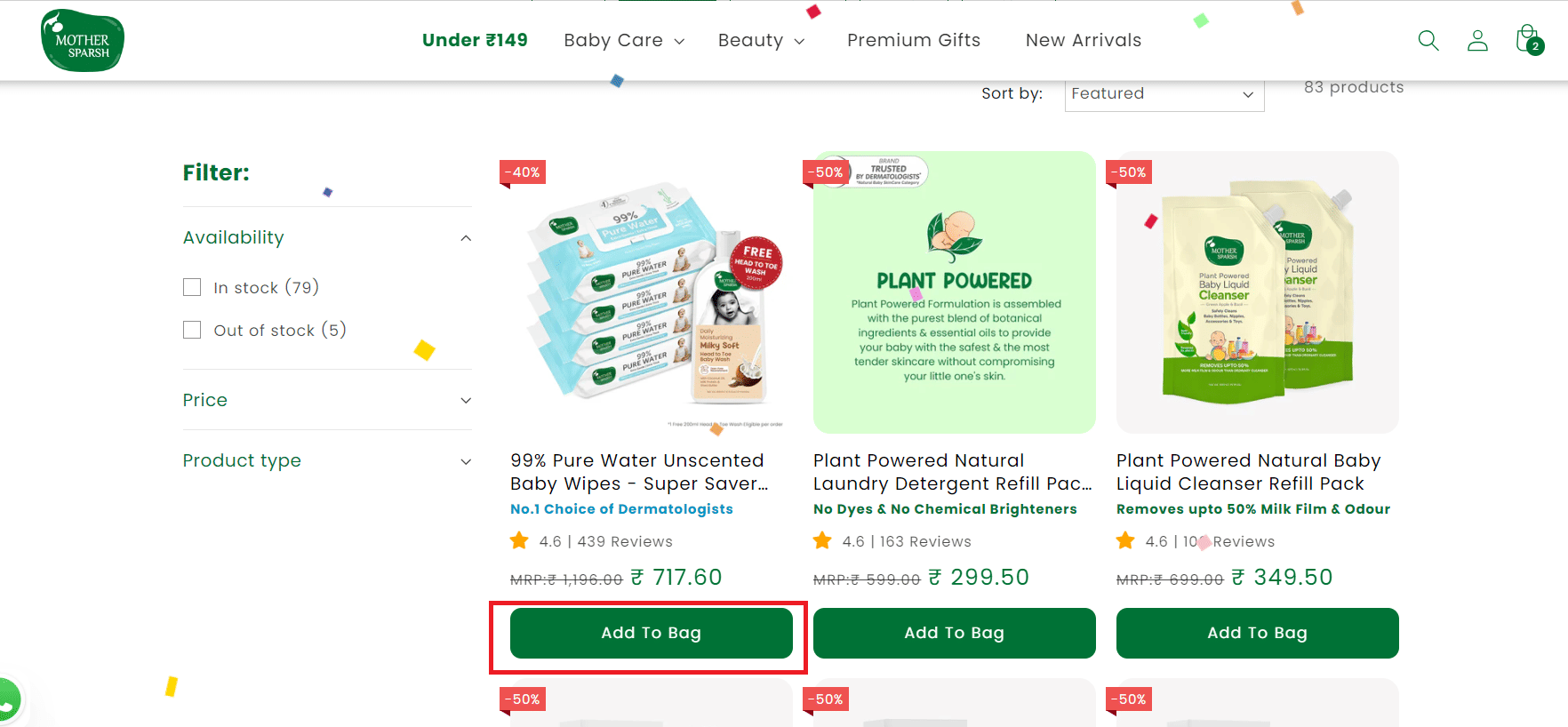
Task: Add Laundry Detergent Refill Pack to bag
Action: pyautogui.click(x=954, y=633)
